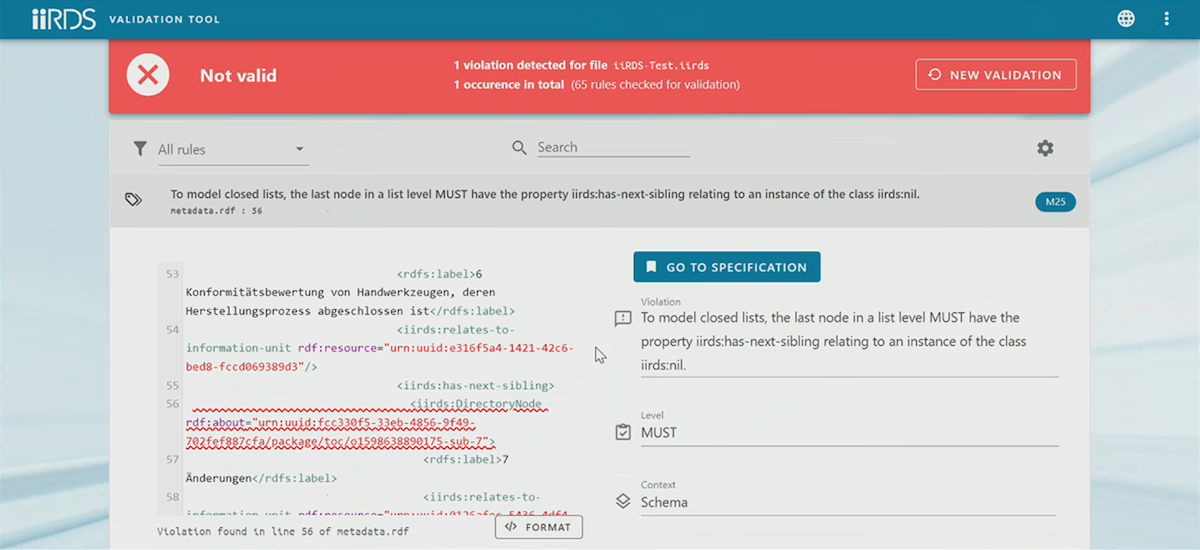Open the three-dot more options menu
Viewport: 1200px width, 550px height.
point(1166,19)
